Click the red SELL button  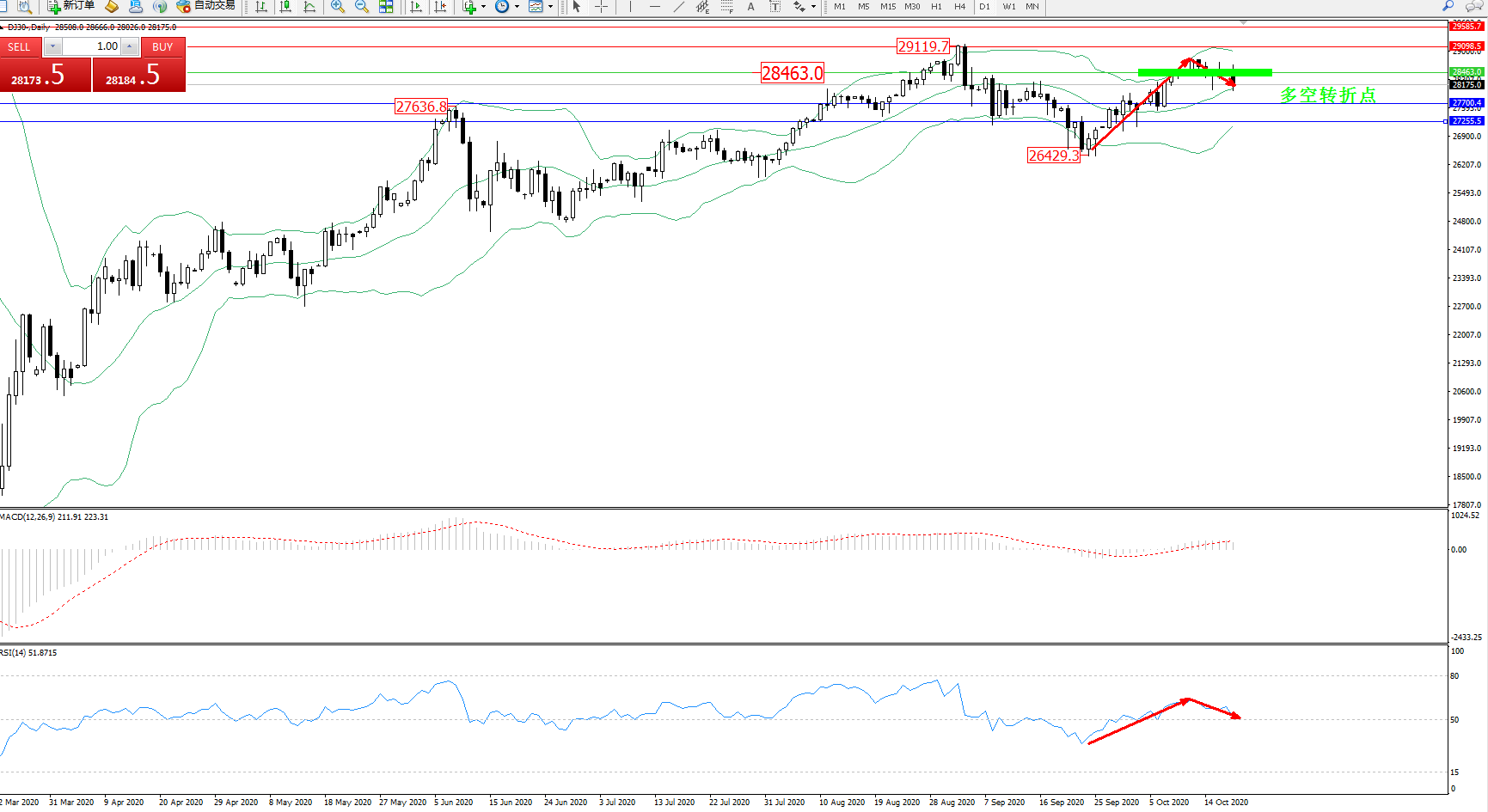(x=19, y=47)
